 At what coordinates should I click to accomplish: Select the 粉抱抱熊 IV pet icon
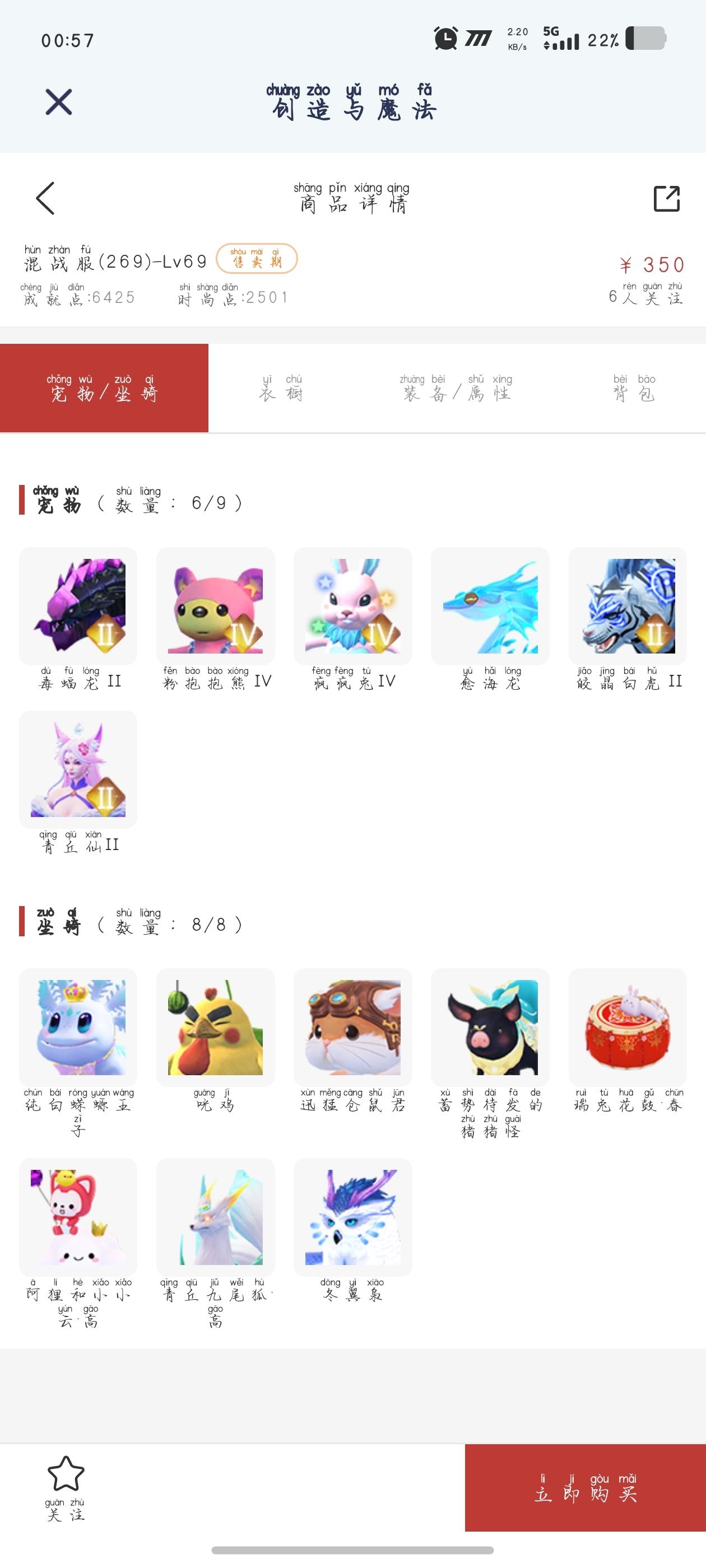pos(216,606)
